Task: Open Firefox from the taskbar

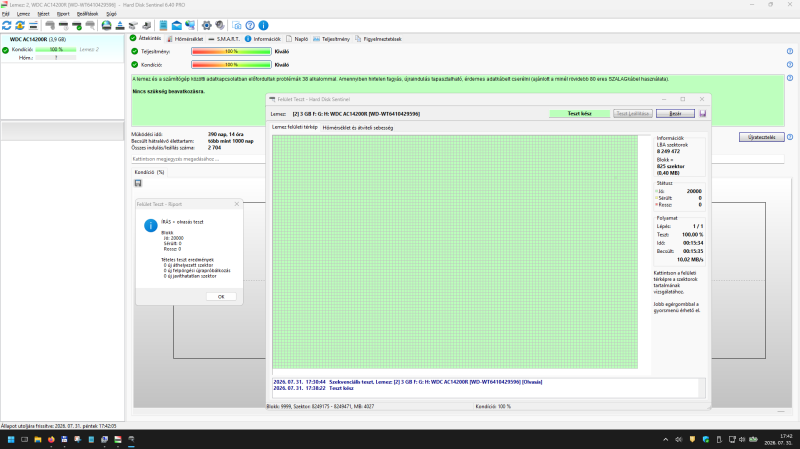Action: click(x=51, y=439)
